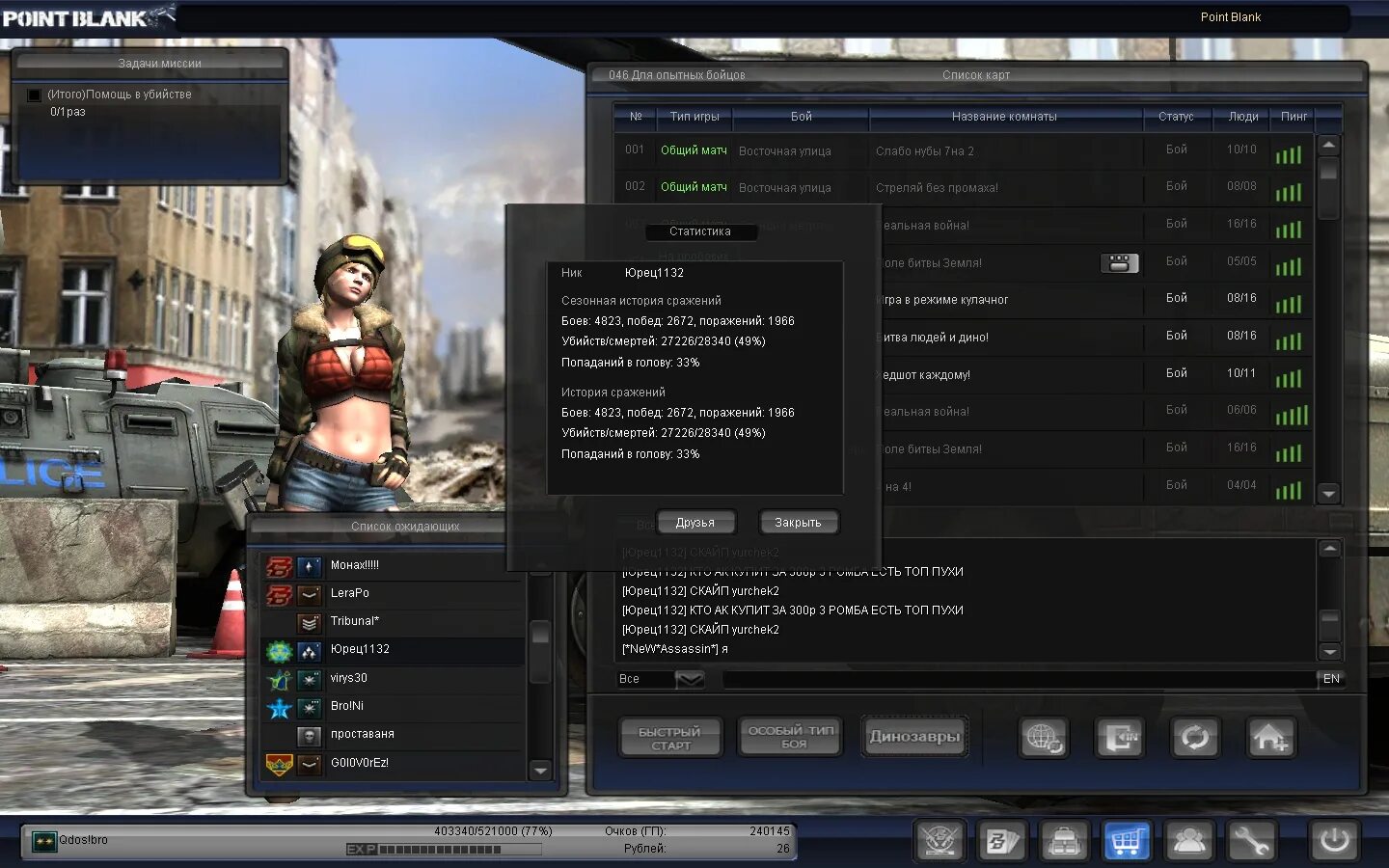
Task: Sort by Бой column header
Action: click(x=802, y=117)
